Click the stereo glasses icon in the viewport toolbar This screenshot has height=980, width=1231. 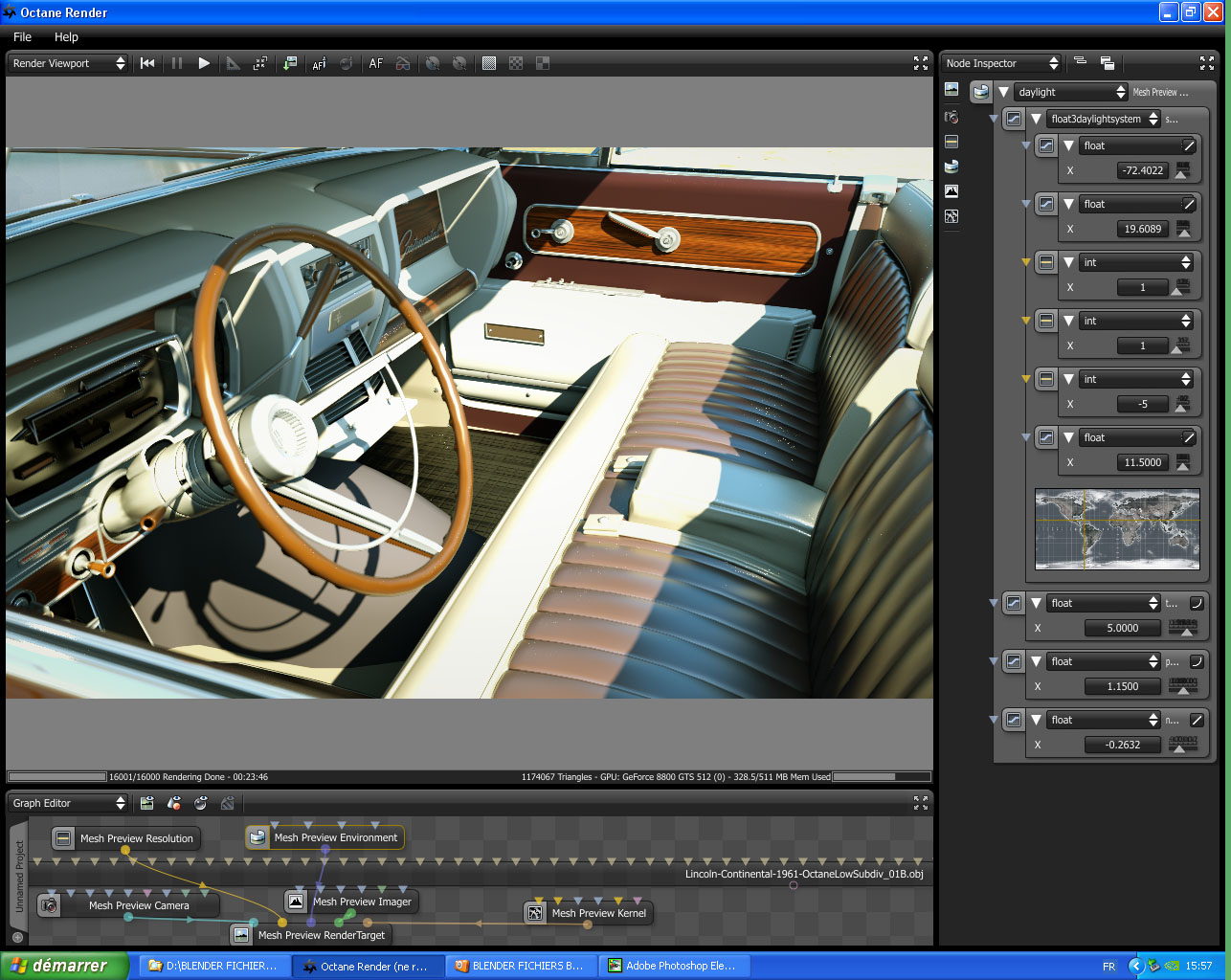403,63
